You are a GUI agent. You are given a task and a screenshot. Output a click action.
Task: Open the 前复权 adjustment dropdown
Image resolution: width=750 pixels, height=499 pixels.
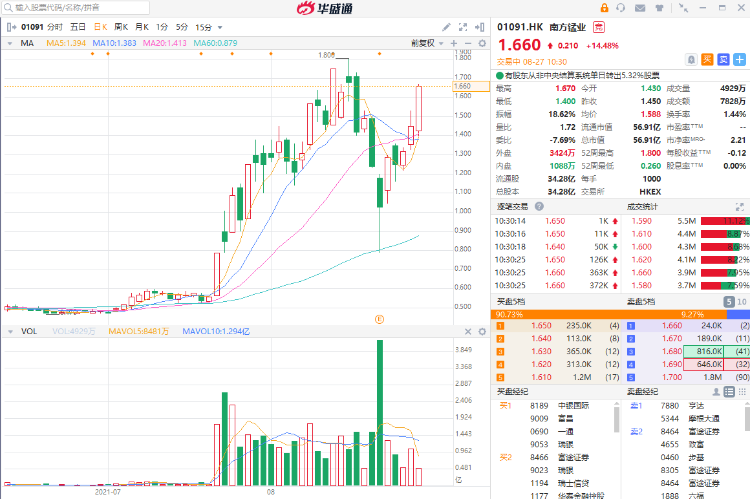pos(427,43)
